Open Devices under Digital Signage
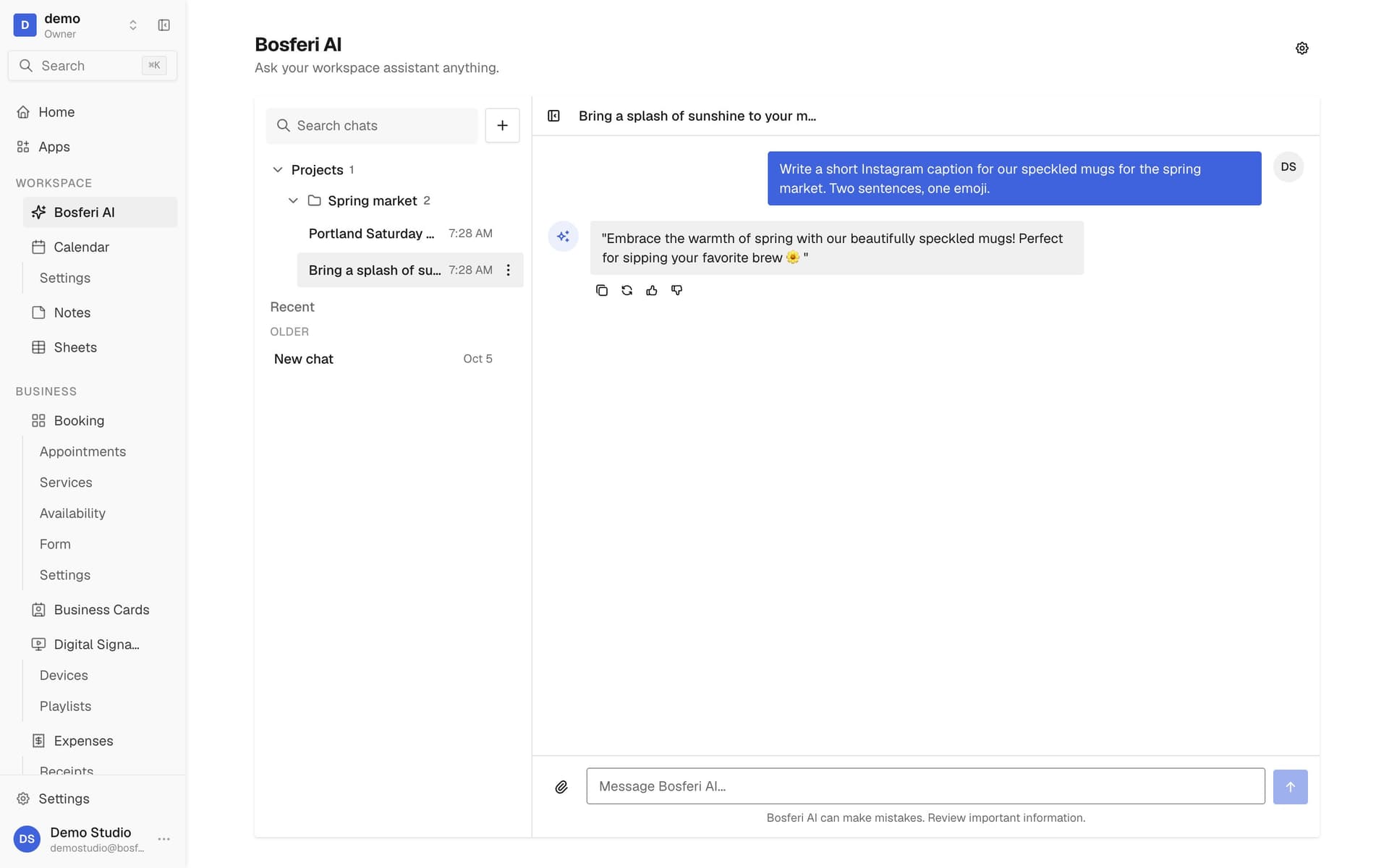Screen dimensions: 1389x868 pyautogui.click(x=64, y=676)
